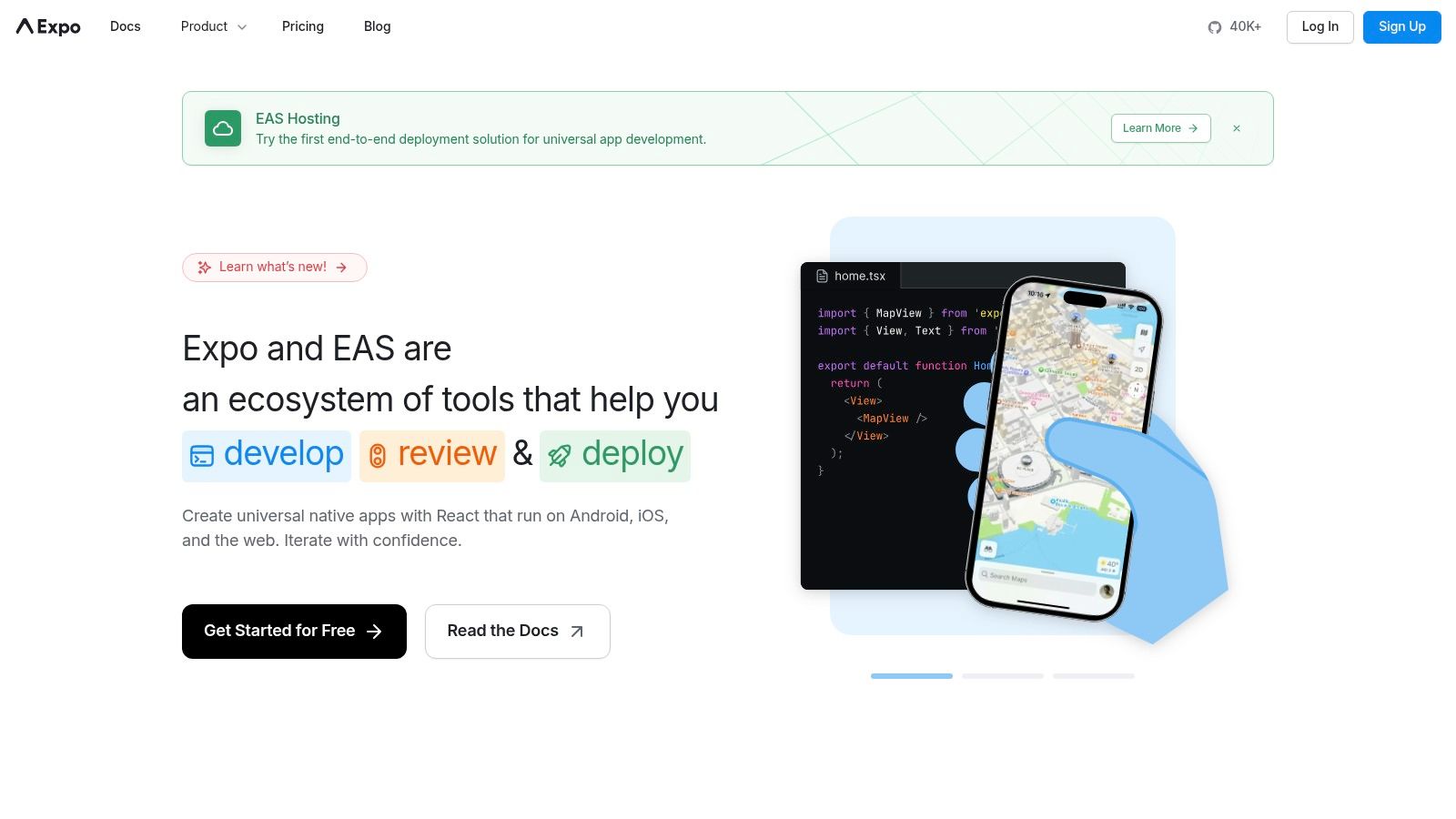Dismiss the EAS Hosting banner
The width and height of the screenshot is (1456, 819).
[x=1237, y=128]
